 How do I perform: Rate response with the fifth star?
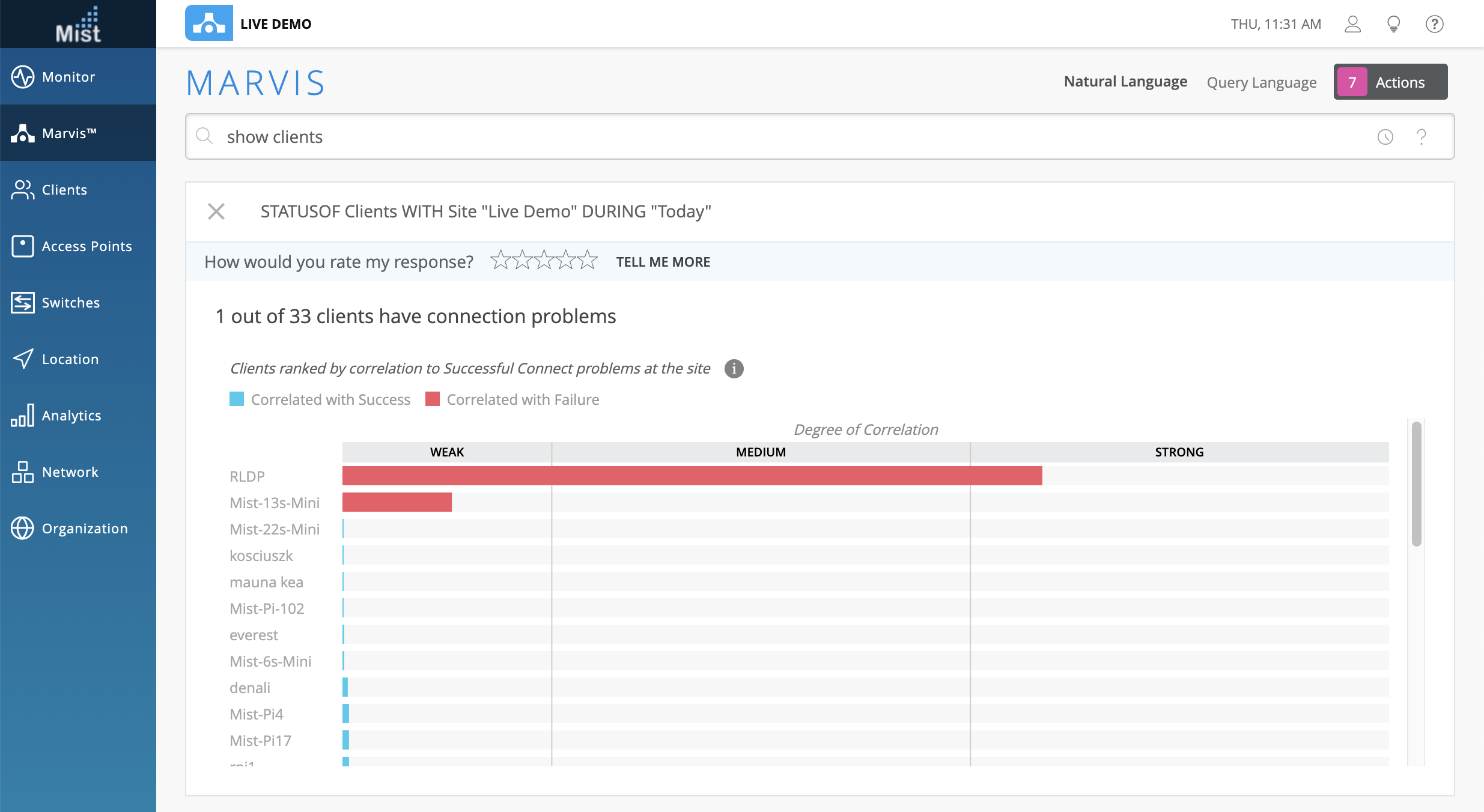[x=587, y=261]
